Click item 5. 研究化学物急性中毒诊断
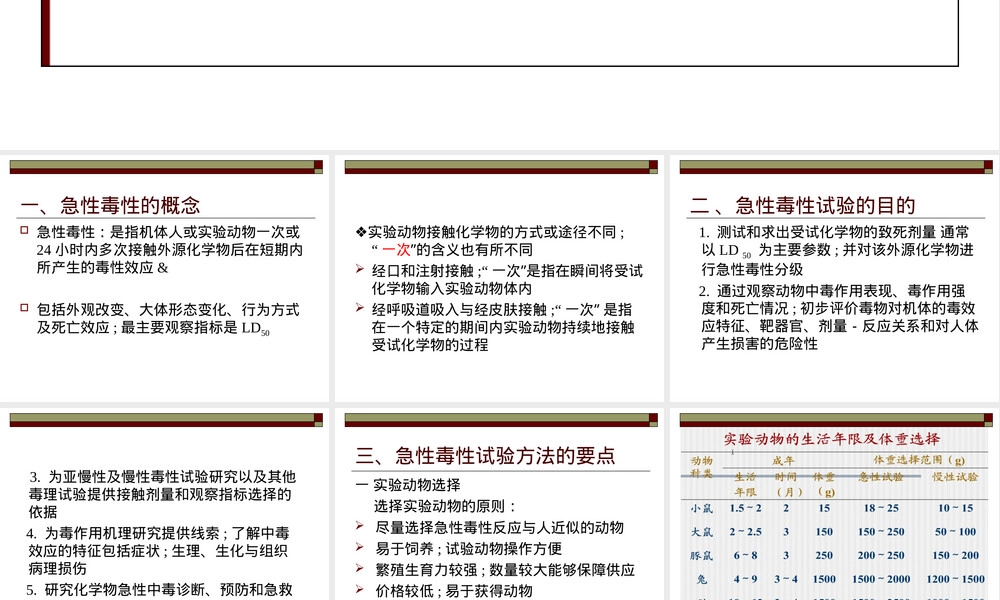The width and height of the screenshot is (1000, 600). 159,590
